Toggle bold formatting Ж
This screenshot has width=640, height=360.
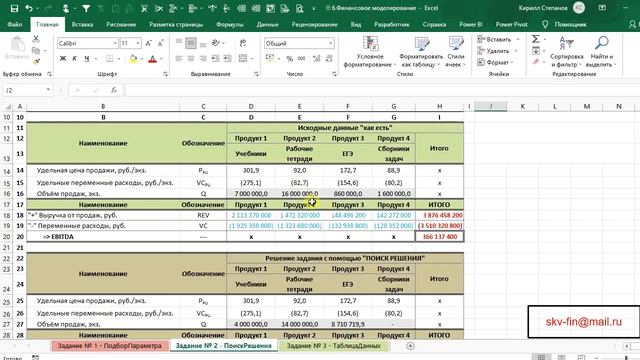[63, 59]
